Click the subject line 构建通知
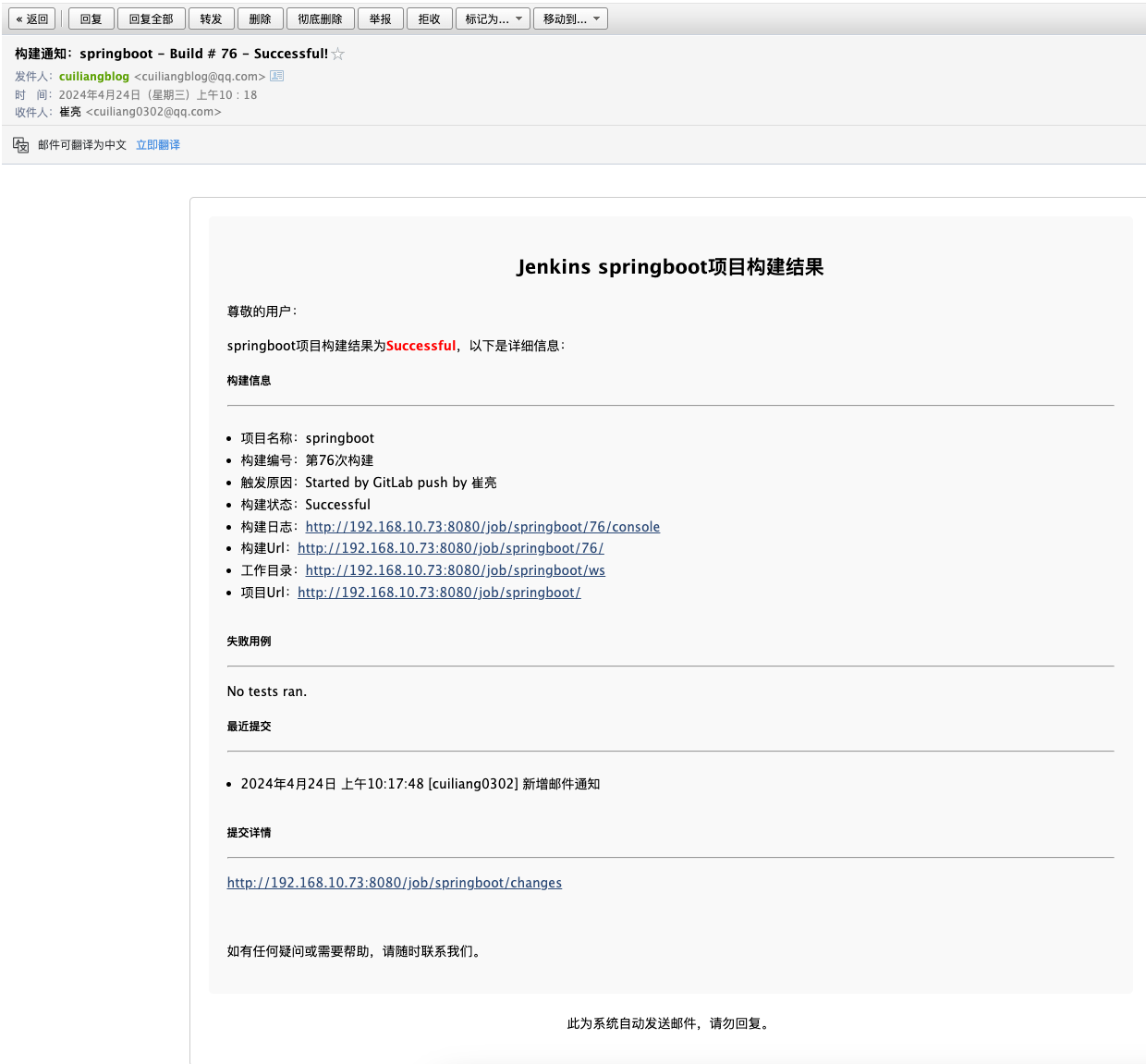Screen dimensions: 1146x1064 point(171,54)
